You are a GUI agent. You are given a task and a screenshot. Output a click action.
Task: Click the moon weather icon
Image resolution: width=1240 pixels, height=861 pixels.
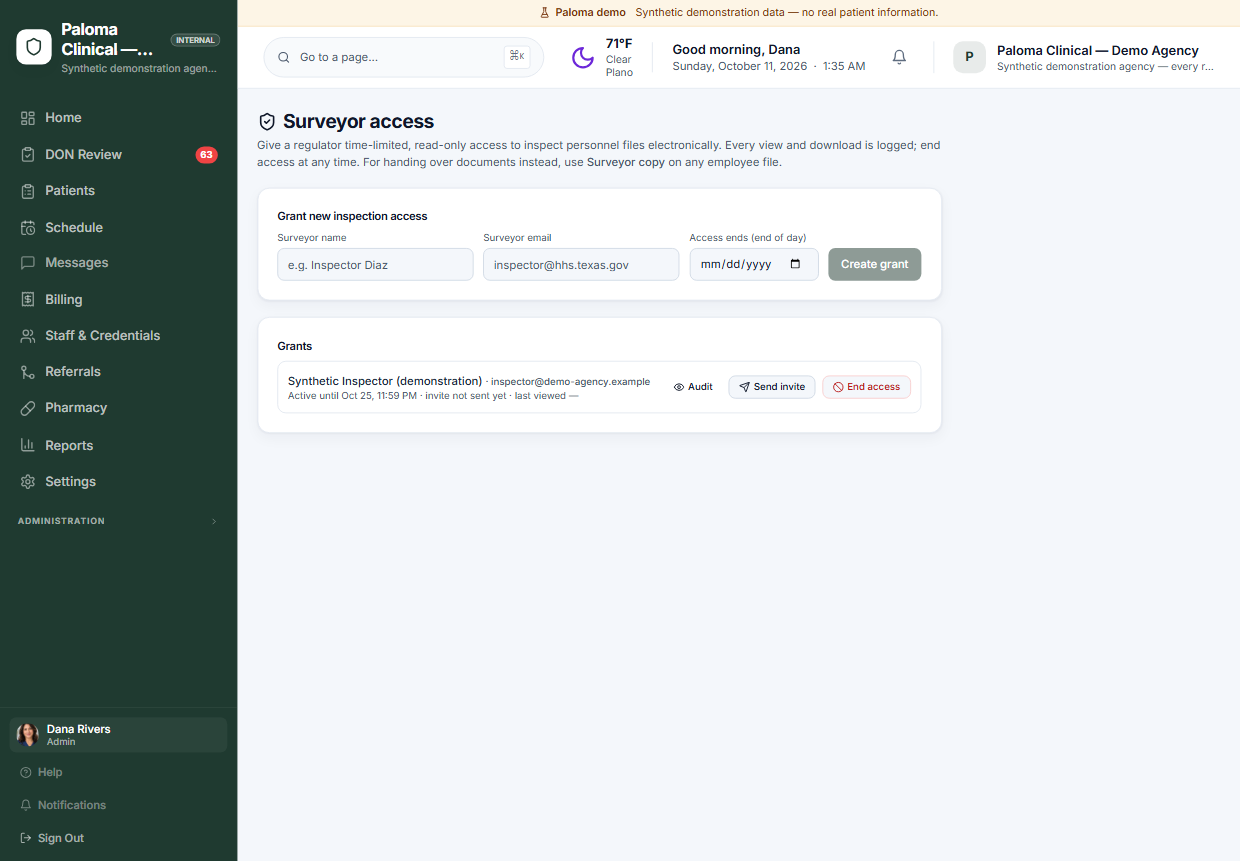click(583, 57)
